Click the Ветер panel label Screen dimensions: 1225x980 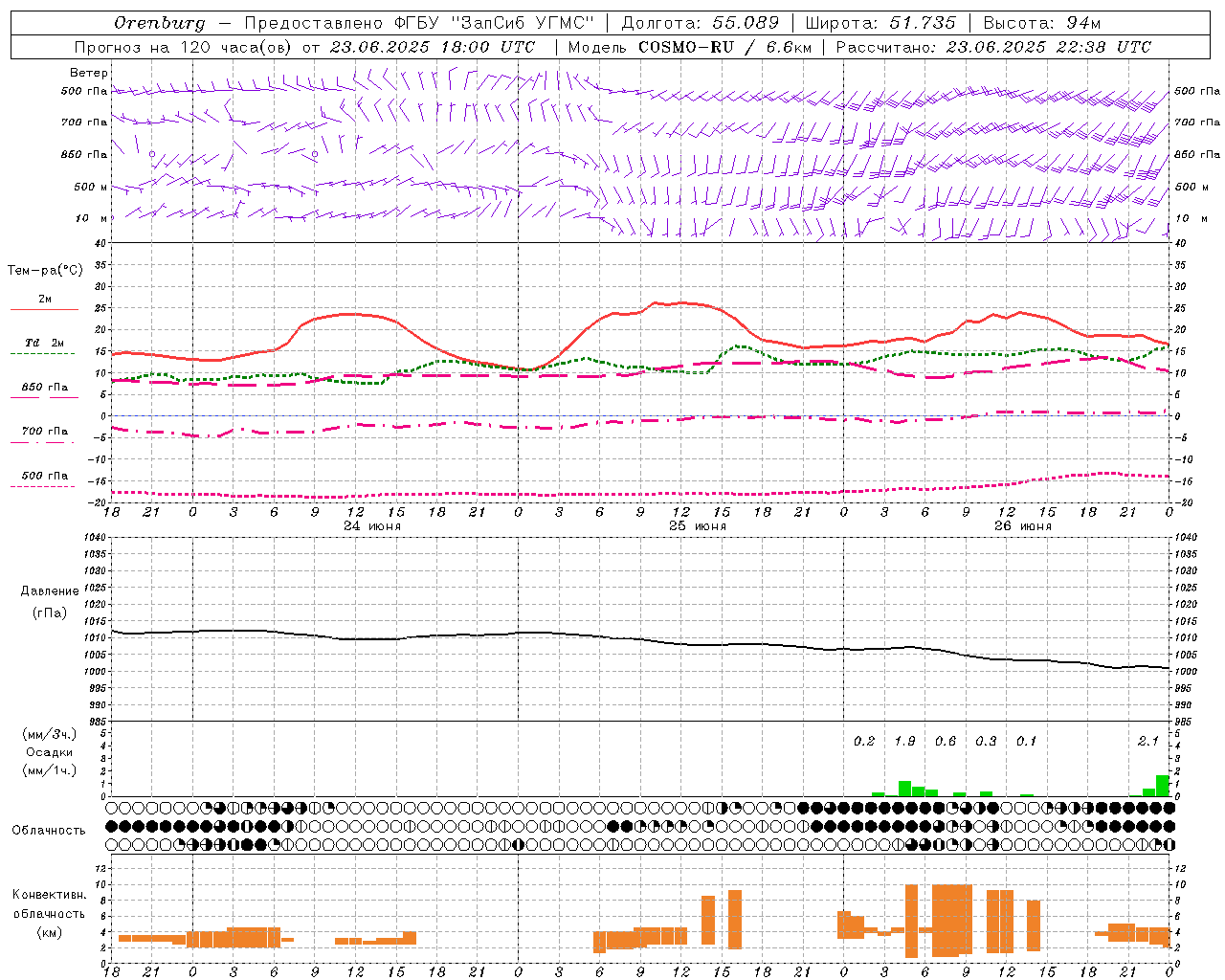click(x=89, y=73)
